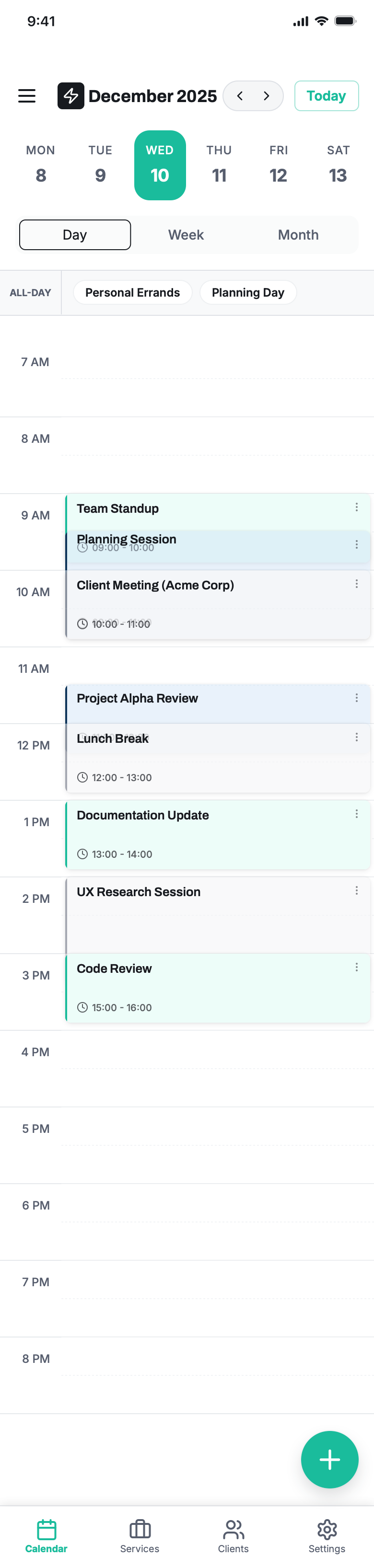
Task: Open Team Standup options menu
Action: coord(356,507)
